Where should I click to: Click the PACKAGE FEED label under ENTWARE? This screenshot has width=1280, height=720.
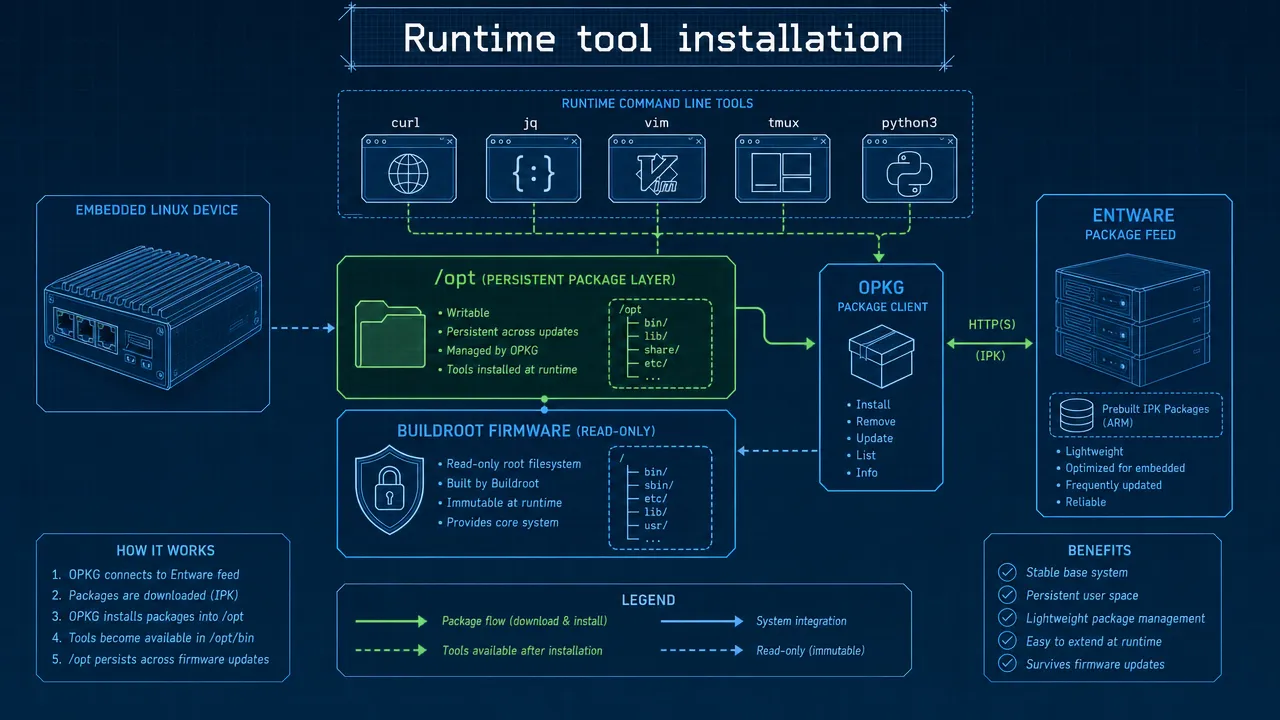pos(1130,235)
